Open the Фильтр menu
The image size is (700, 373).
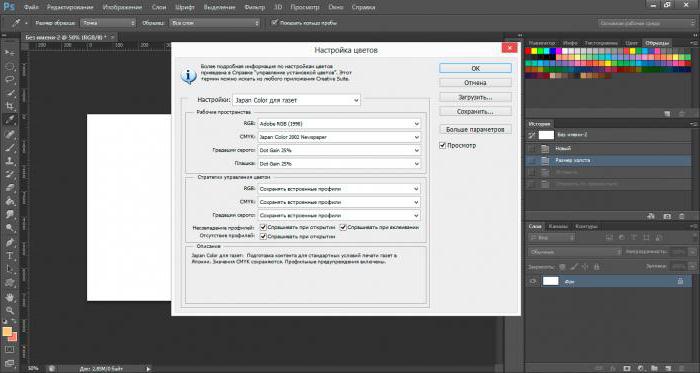(x=254, y=7)
